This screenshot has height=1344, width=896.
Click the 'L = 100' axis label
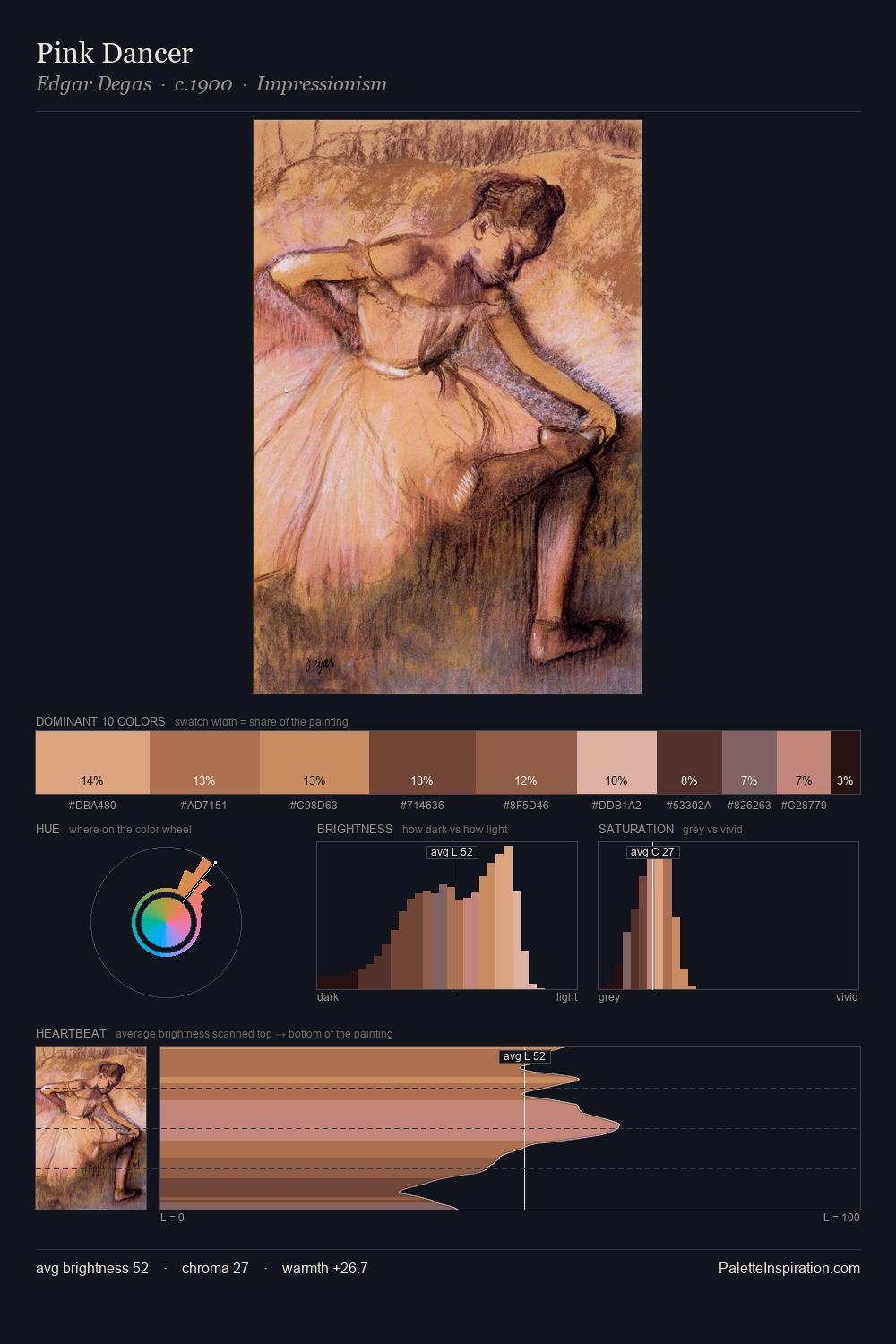click(841, 1218)
